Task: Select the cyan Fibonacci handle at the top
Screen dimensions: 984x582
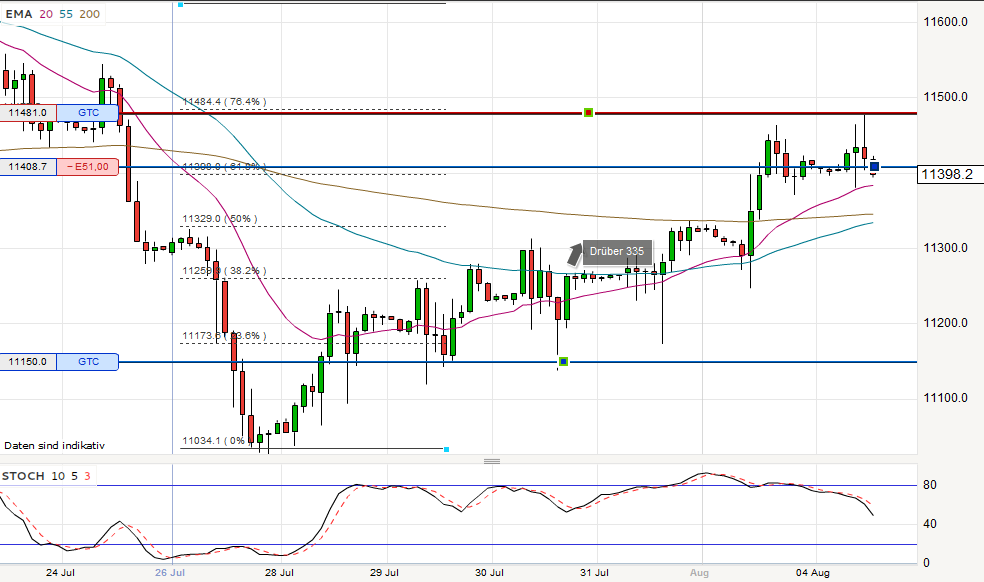Action: [179, 4]
